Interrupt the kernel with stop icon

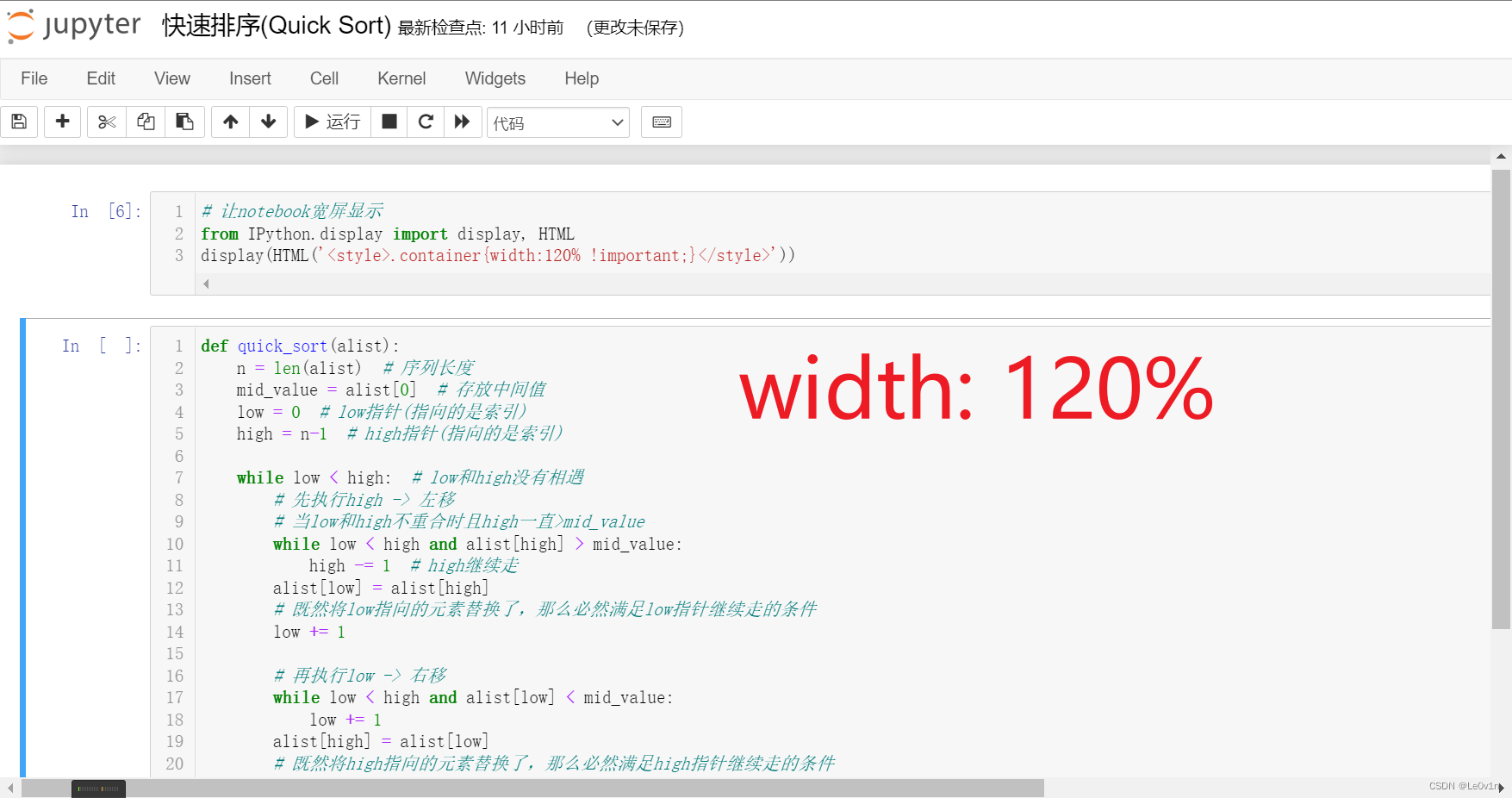coord(389,122)
